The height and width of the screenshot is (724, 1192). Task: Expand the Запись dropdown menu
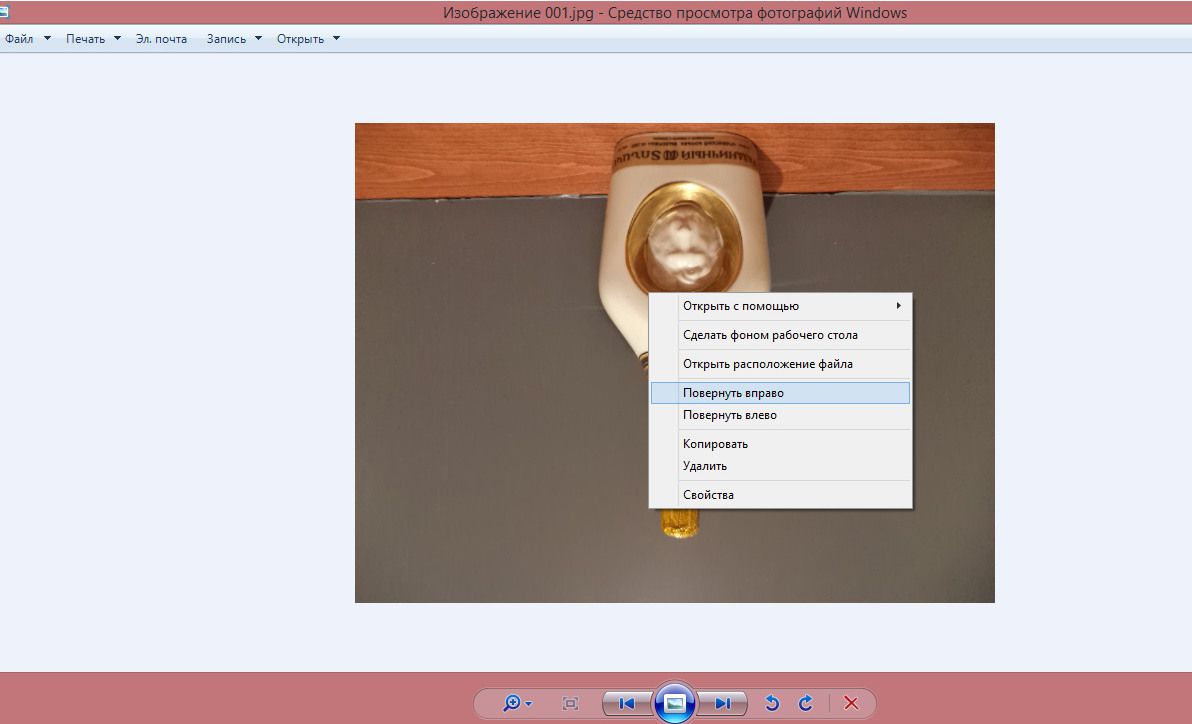pos(234,39)
